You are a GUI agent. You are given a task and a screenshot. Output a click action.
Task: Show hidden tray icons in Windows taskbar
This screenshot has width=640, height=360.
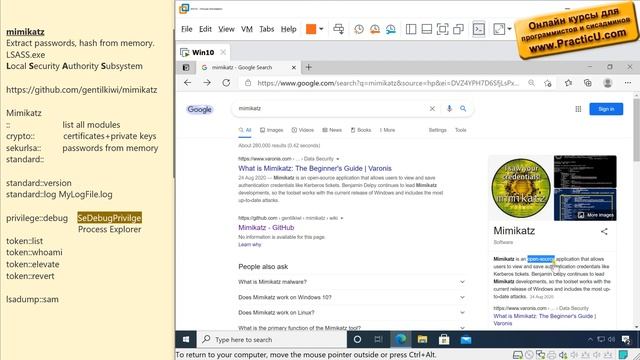click(590, 340)
